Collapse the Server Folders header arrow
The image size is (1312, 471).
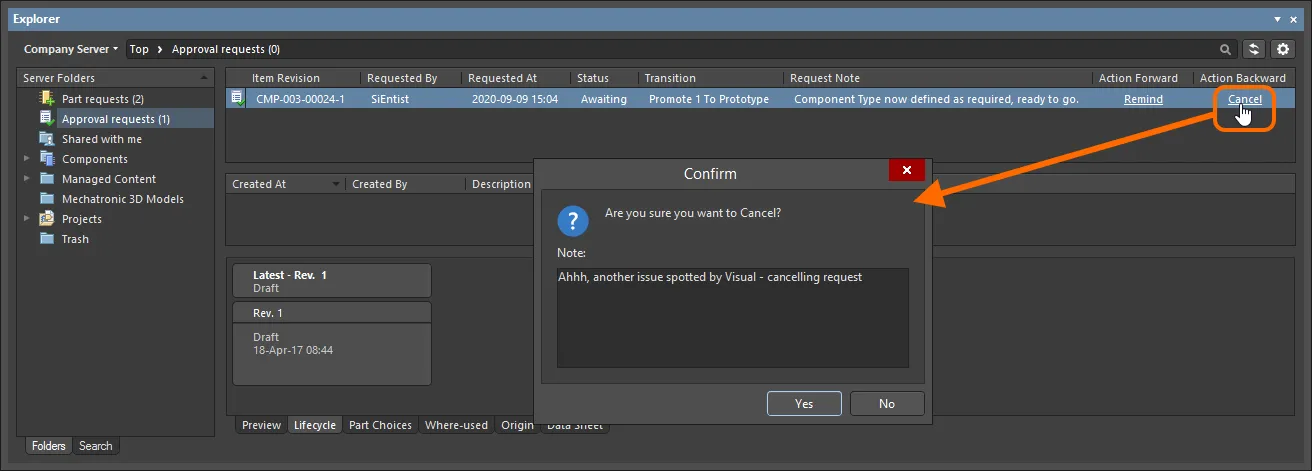205,78
